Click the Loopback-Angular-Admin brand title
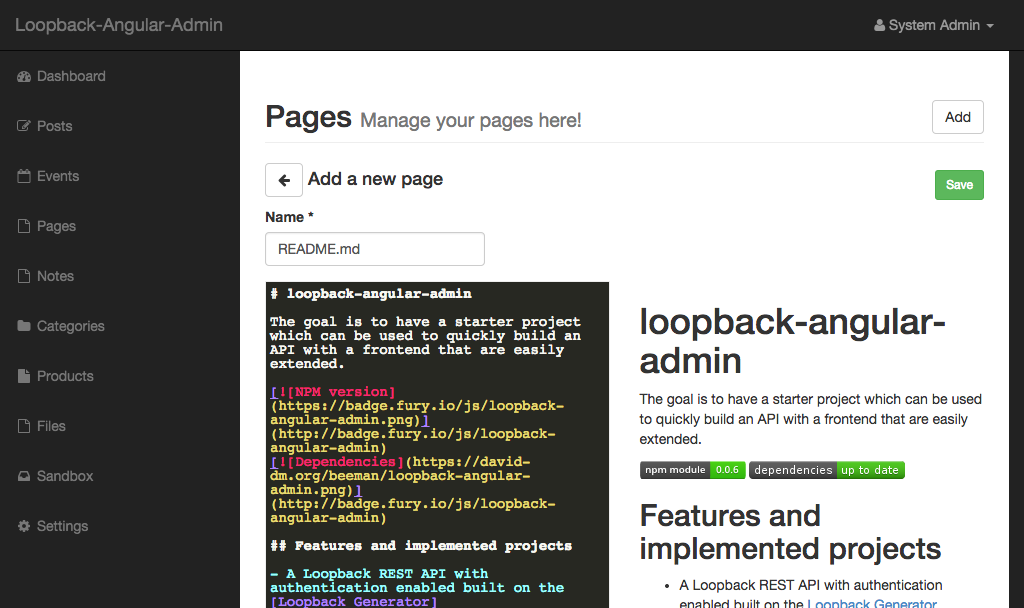Viewport: 1024px width, 608px height. click(119, 25)
